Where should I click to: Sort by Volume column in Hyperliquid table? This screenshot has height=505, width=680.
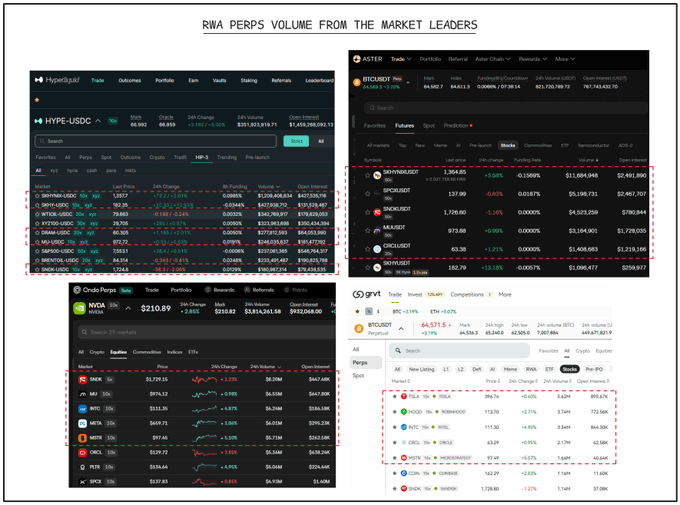coord(268,187)
